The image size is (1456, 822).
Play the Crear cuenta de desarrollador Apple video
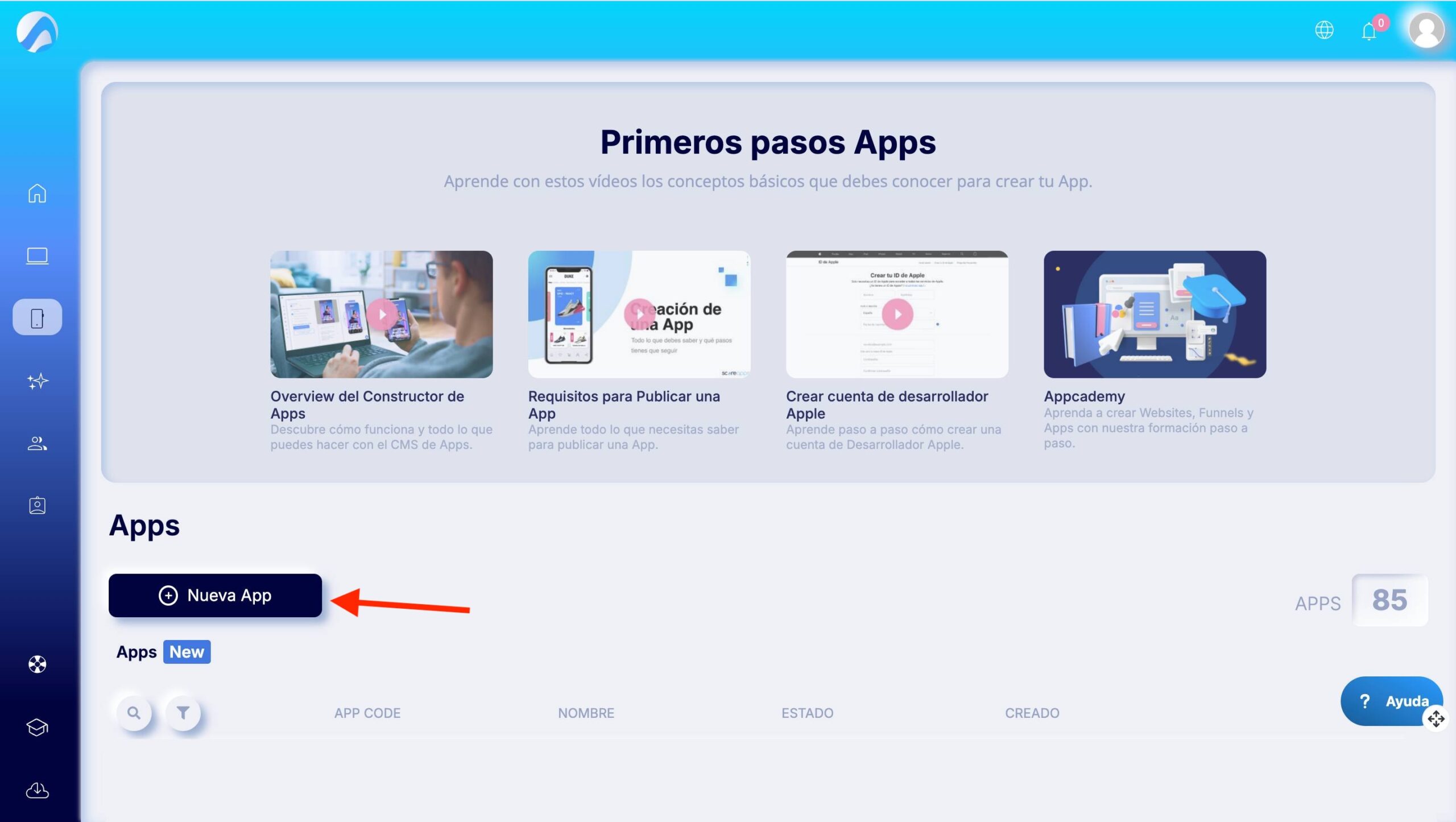coord(897,314)
